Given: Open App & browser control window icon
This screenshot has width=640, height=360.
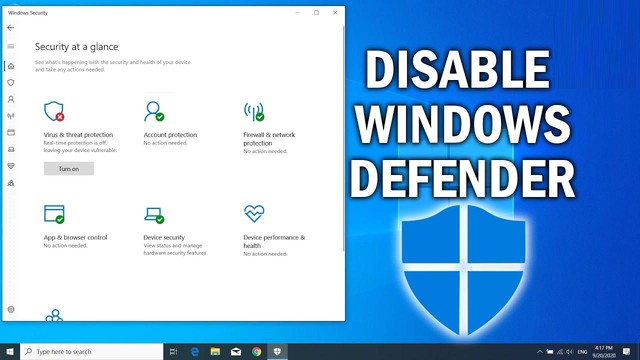Looking at the screenshot, I should tap(54, 214).
